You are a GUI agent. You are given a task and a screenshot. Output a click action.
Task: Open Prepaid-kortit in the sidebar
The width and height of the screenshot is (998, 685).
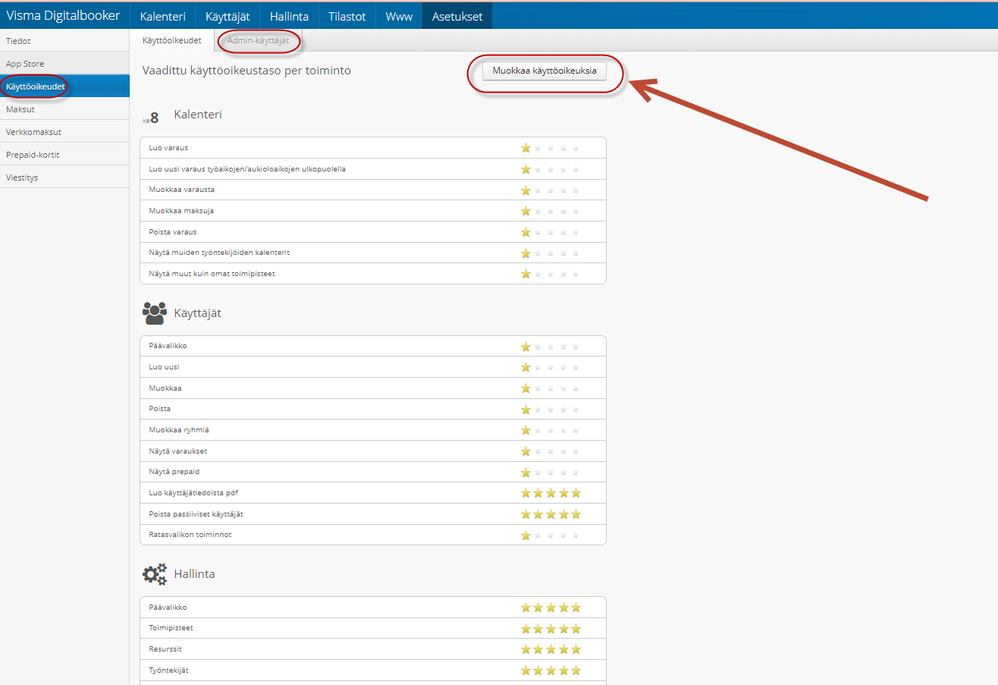tap(64, 155)
